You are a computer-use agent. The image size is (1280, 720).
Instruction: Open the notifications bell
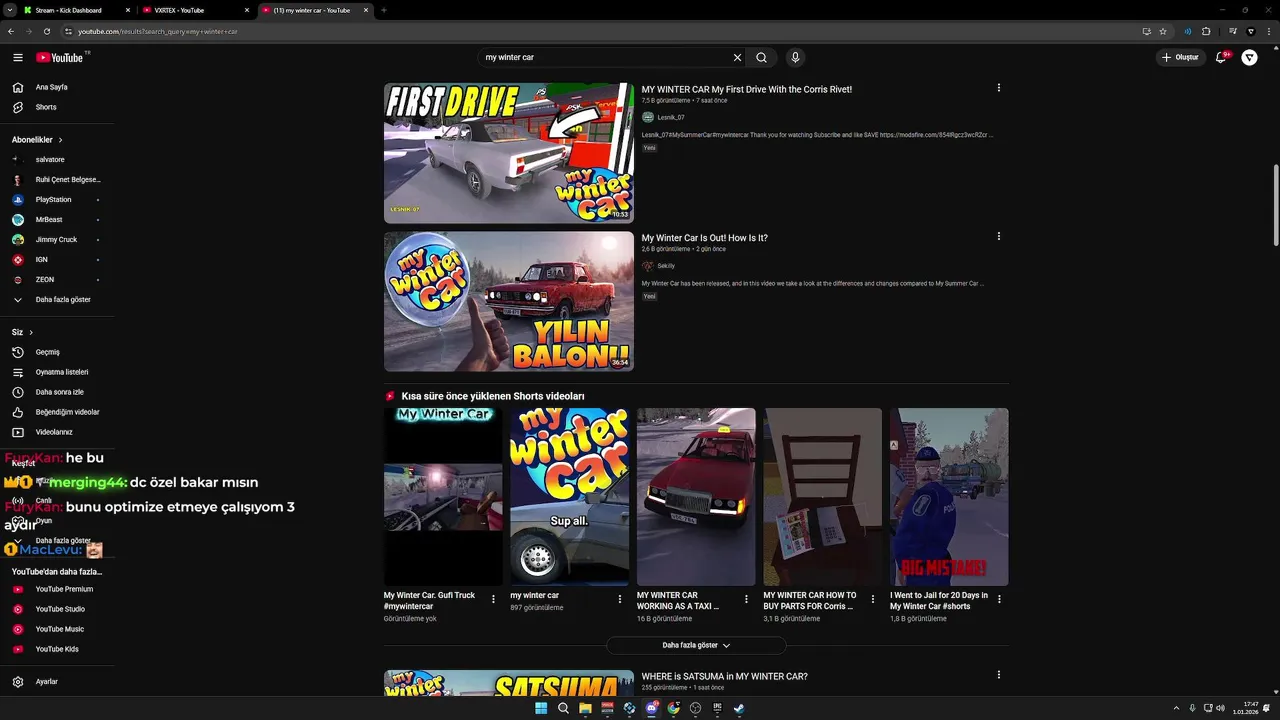1220,58
